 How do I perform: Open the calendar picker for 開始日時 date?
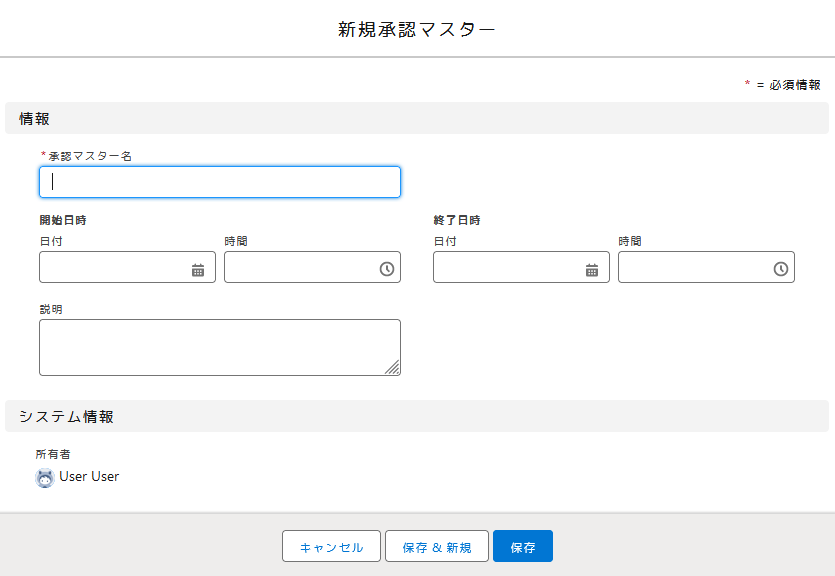pos(198,269)
